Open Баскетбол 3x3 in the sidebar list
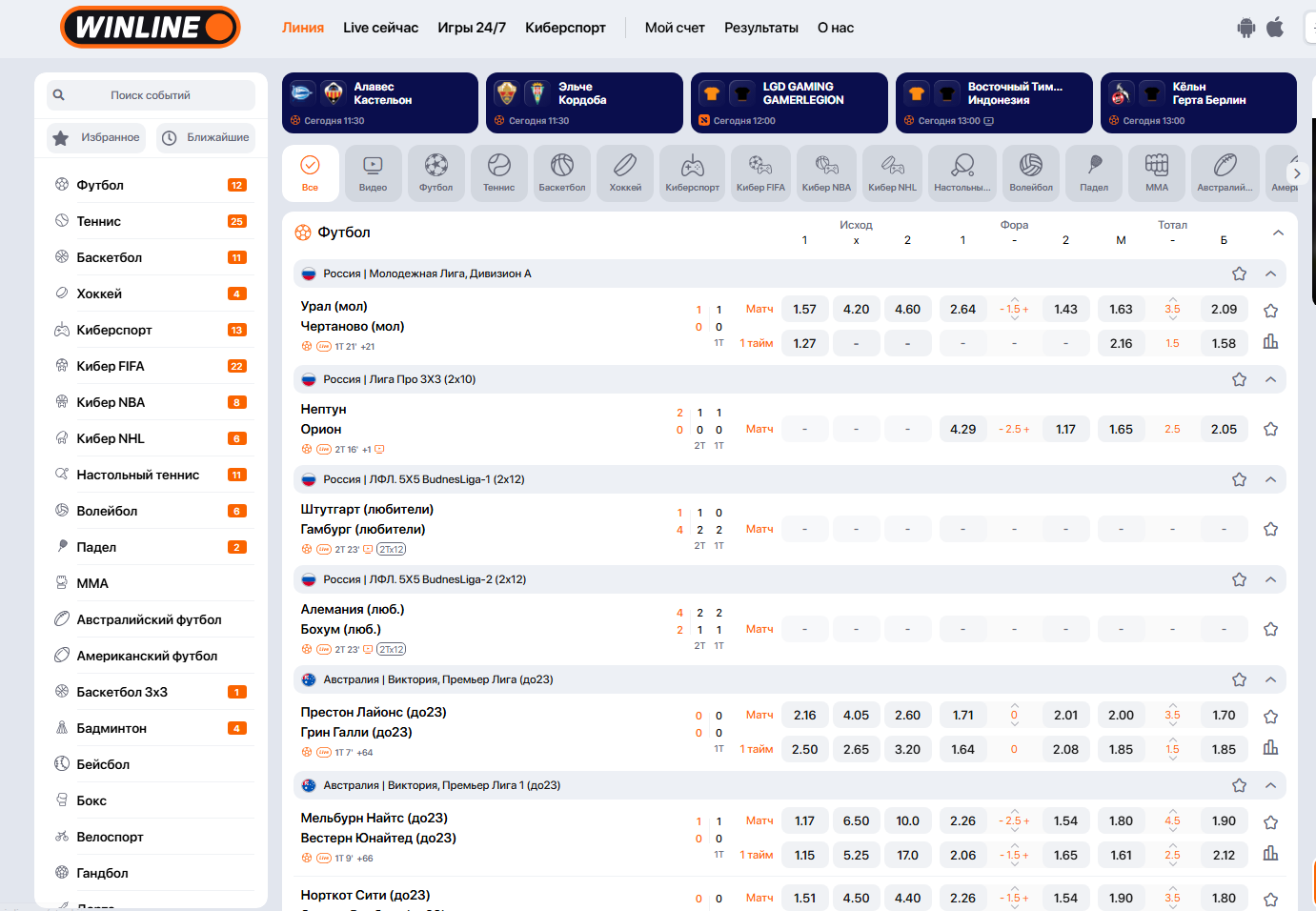The height and width of the screenshot is (911, 1316). click(151, 692)
